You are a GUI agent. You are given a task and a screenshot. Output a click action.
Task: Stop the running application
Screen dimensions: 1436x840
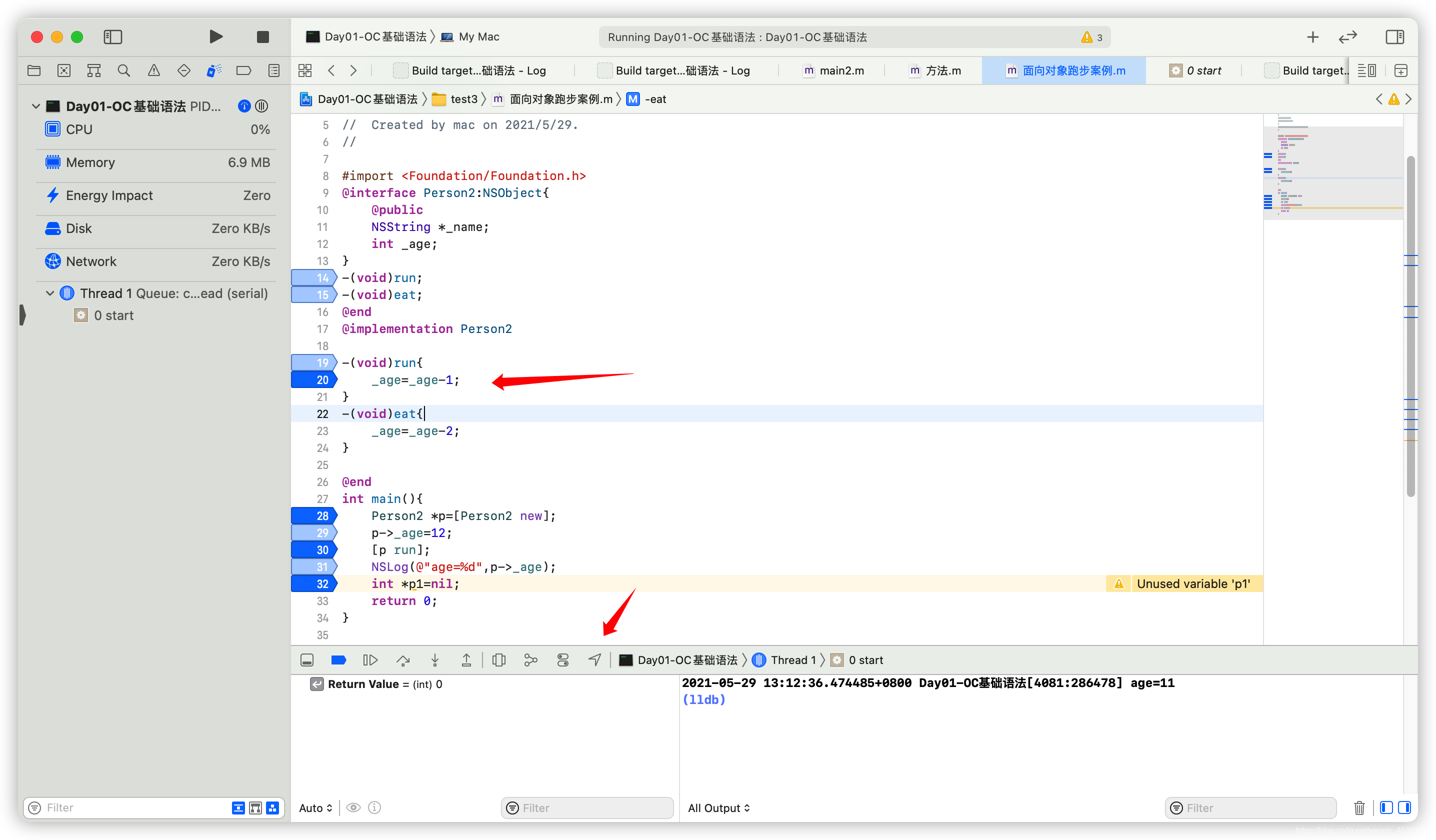point(262,37)
